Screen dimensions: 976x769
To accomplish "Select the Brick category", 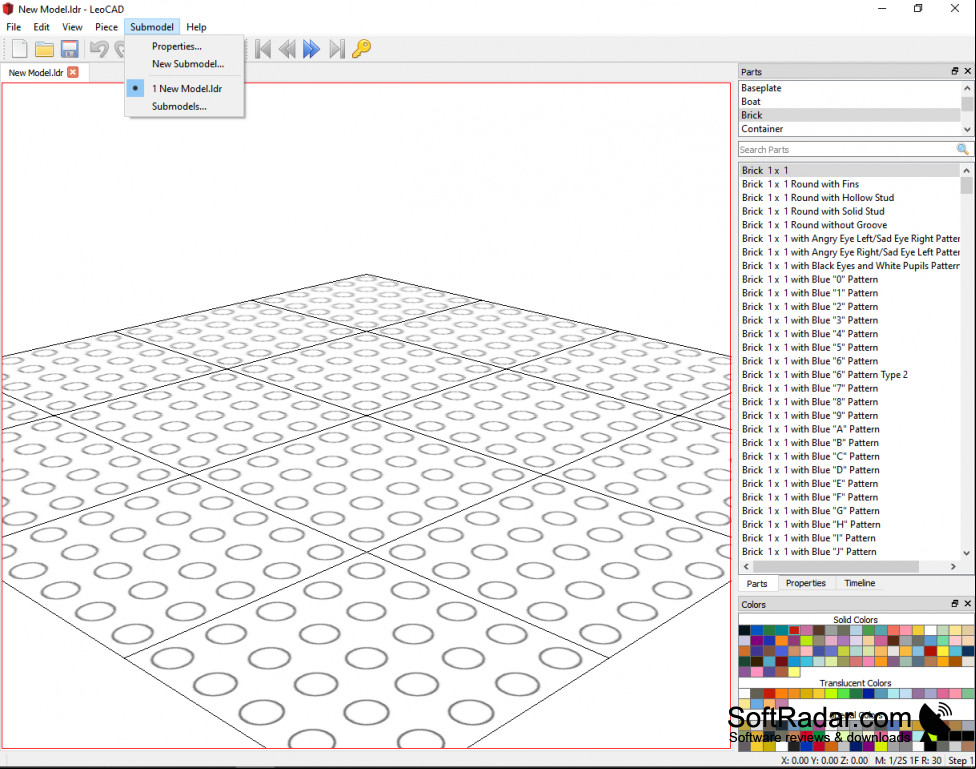I will [850, 115].
